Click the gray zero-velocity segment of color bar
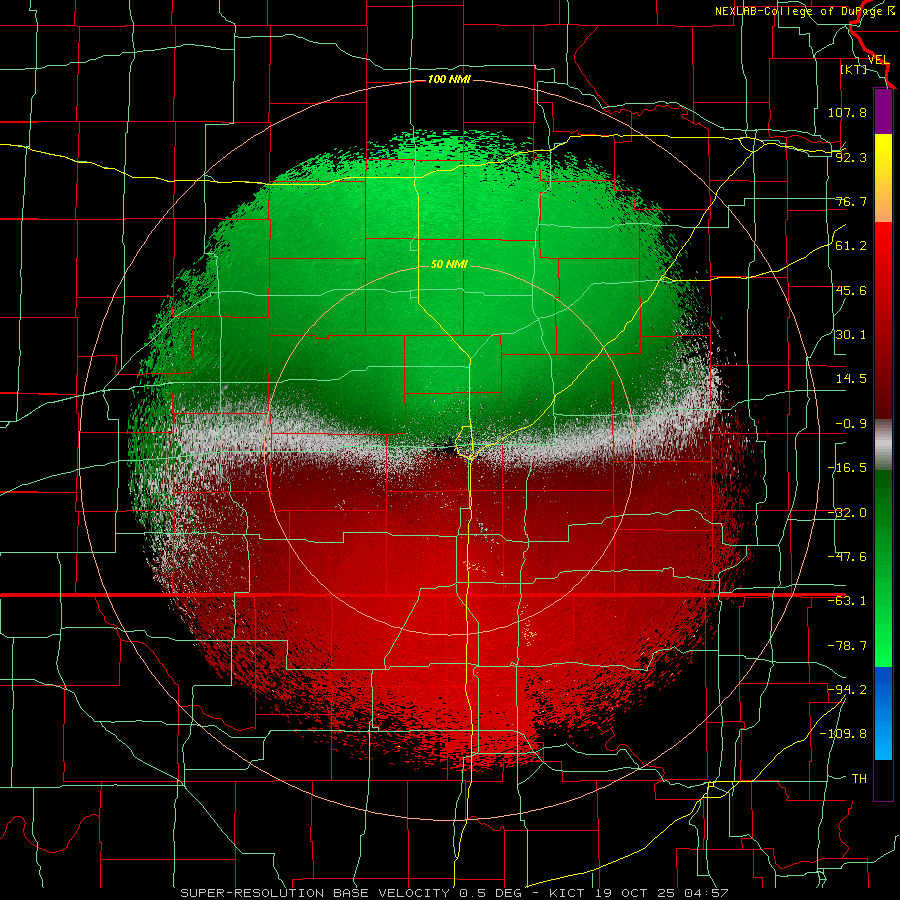 883,444
